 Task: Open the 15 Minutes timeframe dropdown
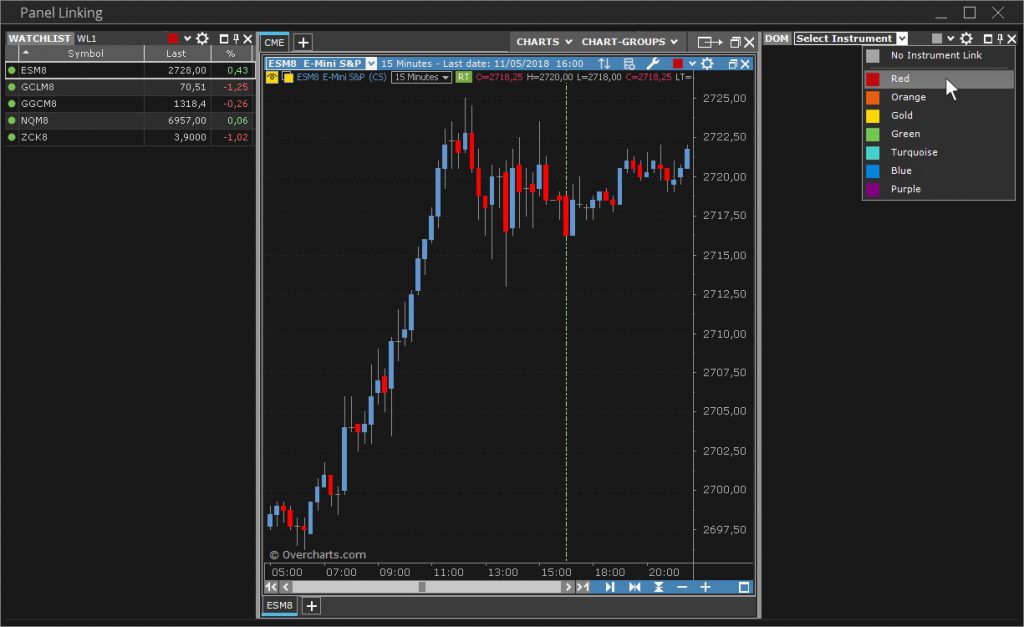tap(421, 77)
